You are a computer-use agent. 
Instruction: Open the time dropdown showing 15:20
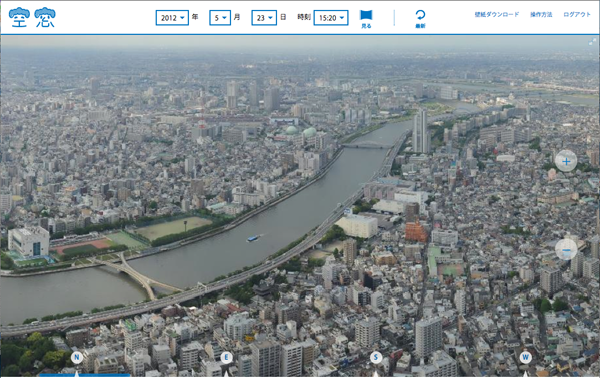331,18
